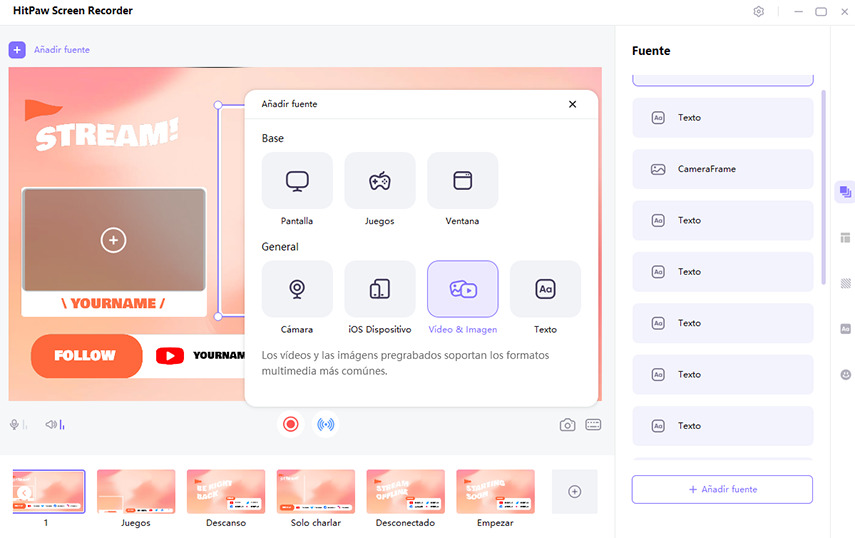Open the background texture sidebar icon

845,283
